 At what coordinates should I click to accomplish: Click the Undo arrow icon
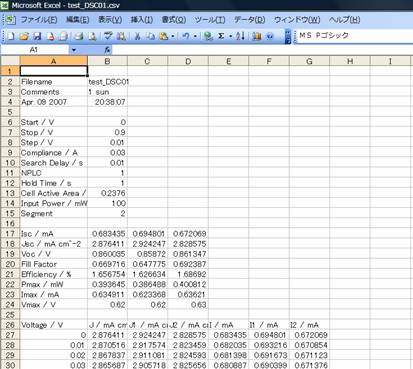186,36
